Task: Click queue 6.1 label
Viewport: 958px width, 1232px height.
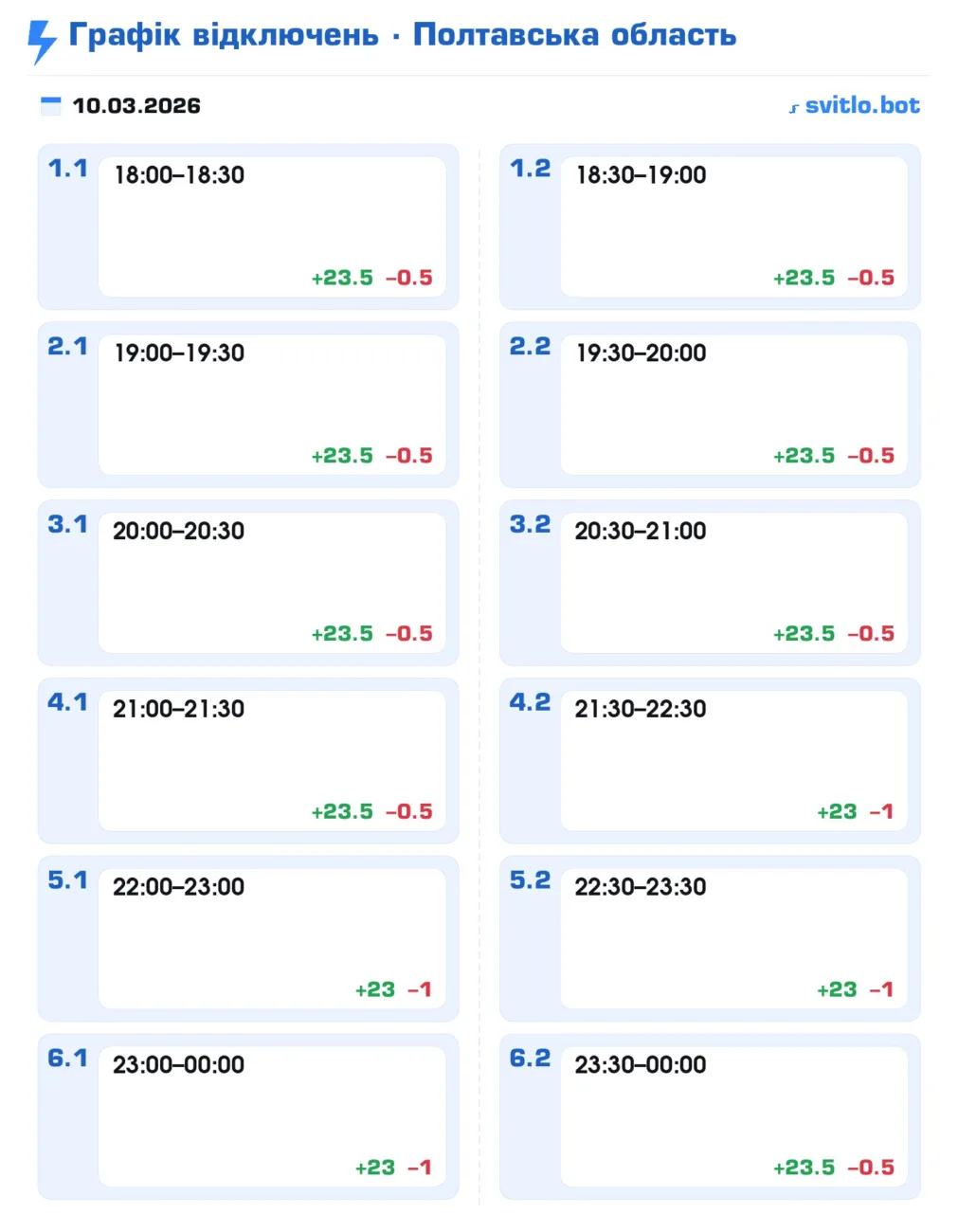Action: point(67,1059)
